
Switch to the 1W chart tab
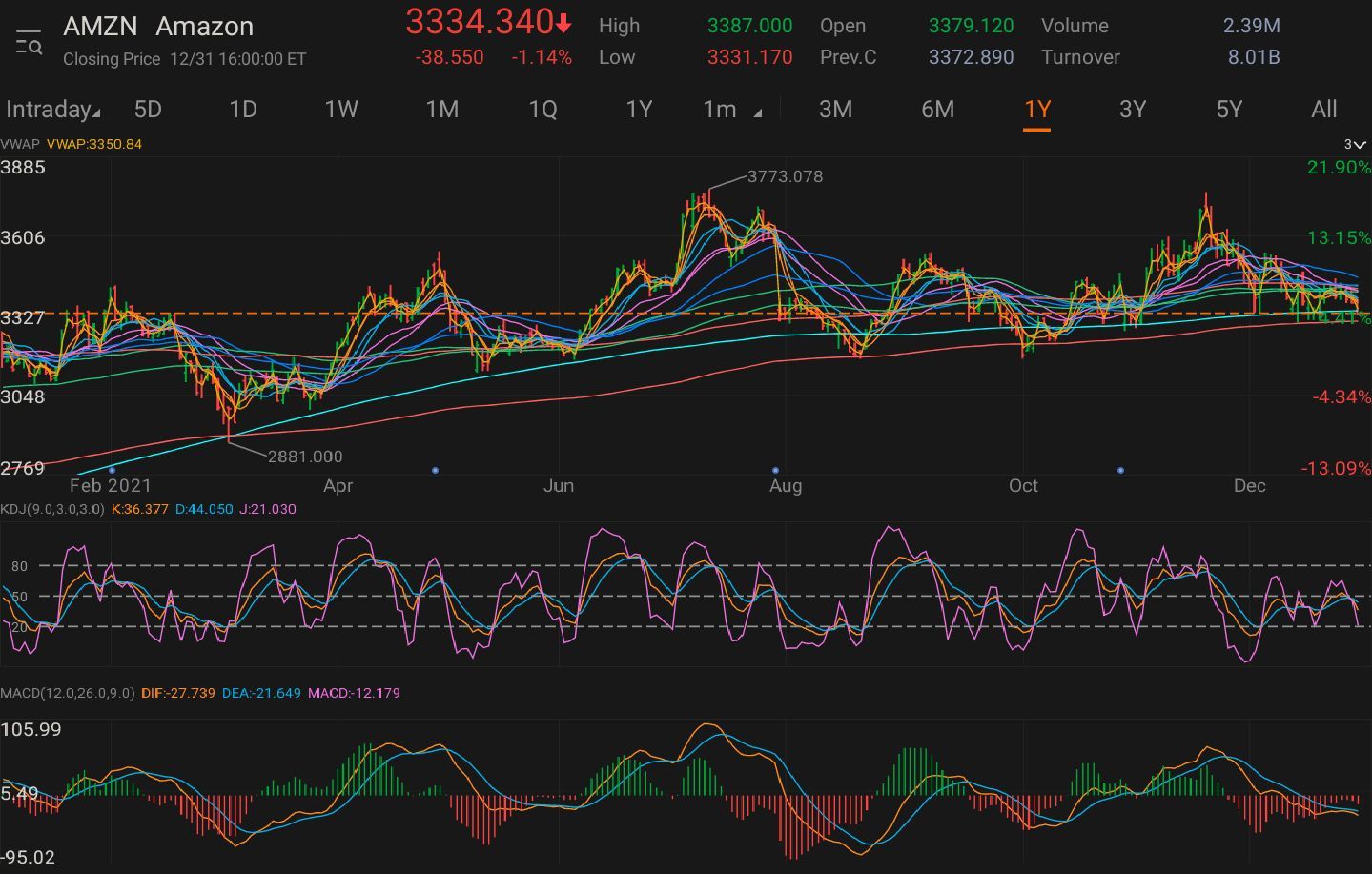(341, 109)
